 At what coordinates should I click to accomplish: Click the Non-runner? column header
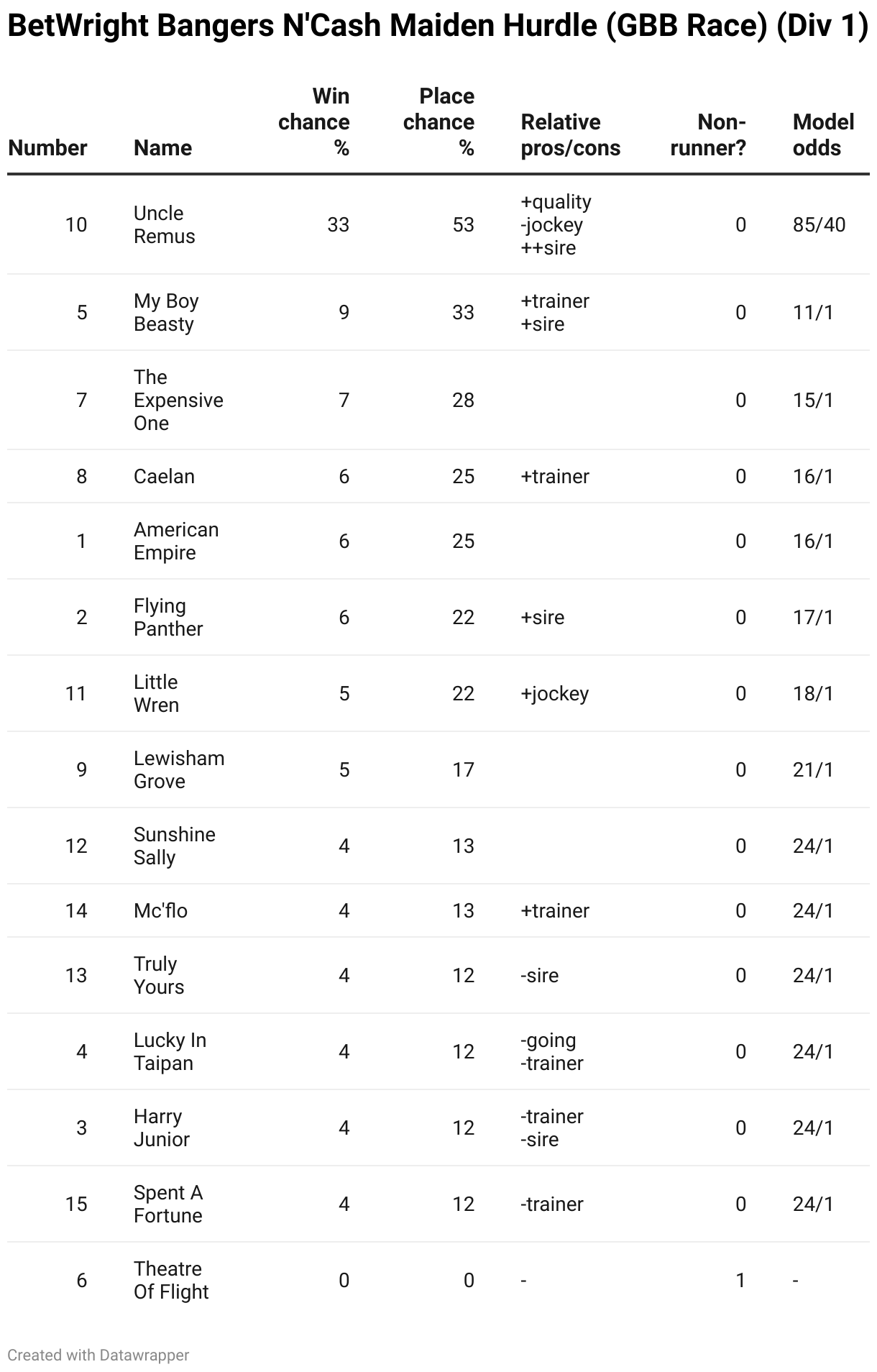[x=708, y=135]
